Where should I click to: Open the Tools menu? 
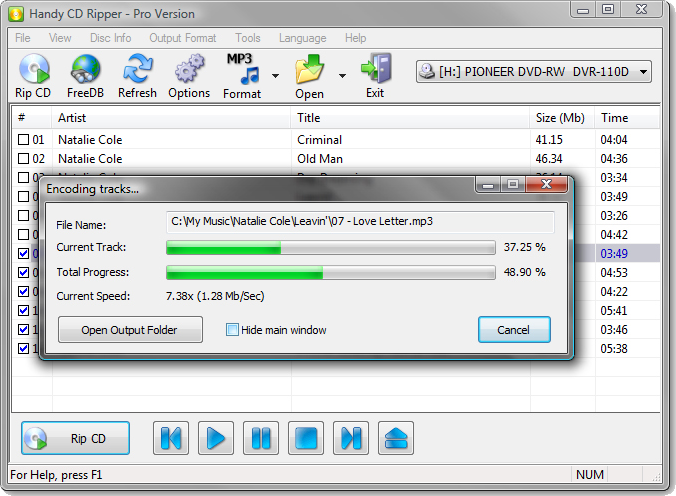pyautogui.click(x=248, y=38)
